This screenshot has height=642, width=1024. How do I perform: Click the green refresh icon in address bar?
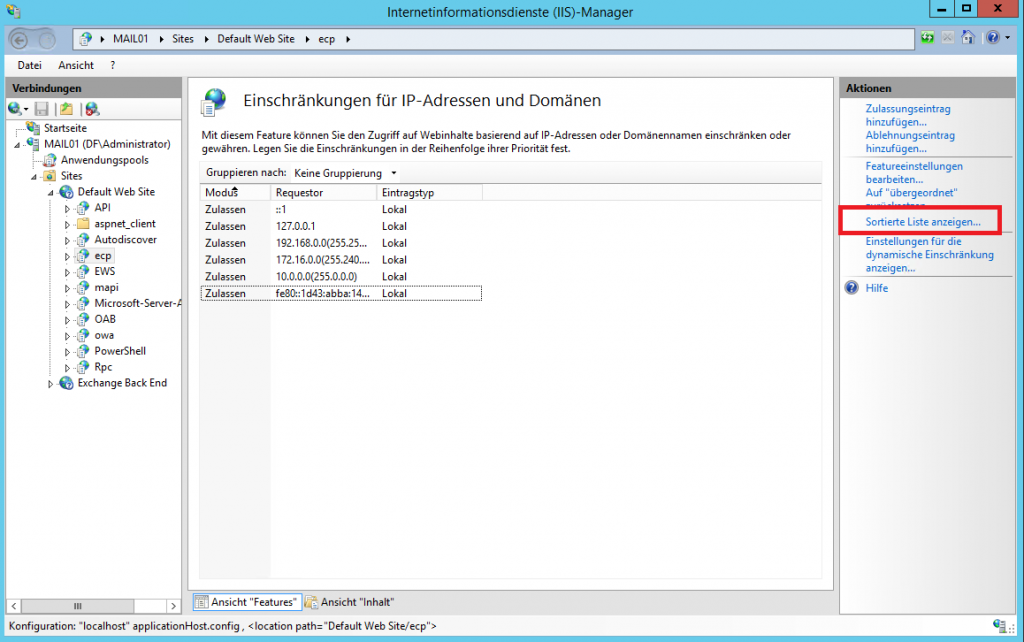(927, 37)
